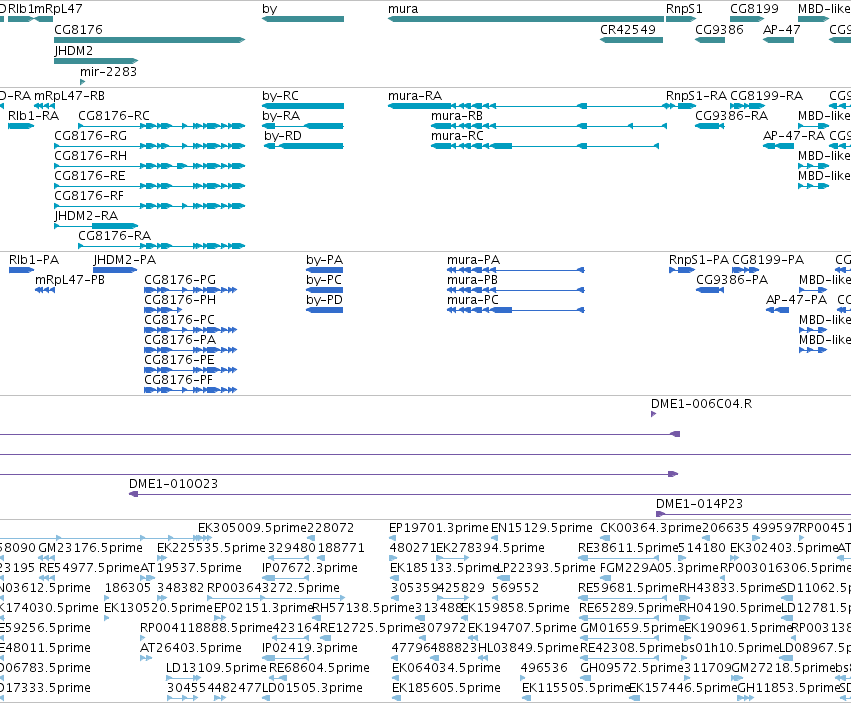Click protein CG8176-PE
This screenshot has height=703, width=851.
point(179,360)
